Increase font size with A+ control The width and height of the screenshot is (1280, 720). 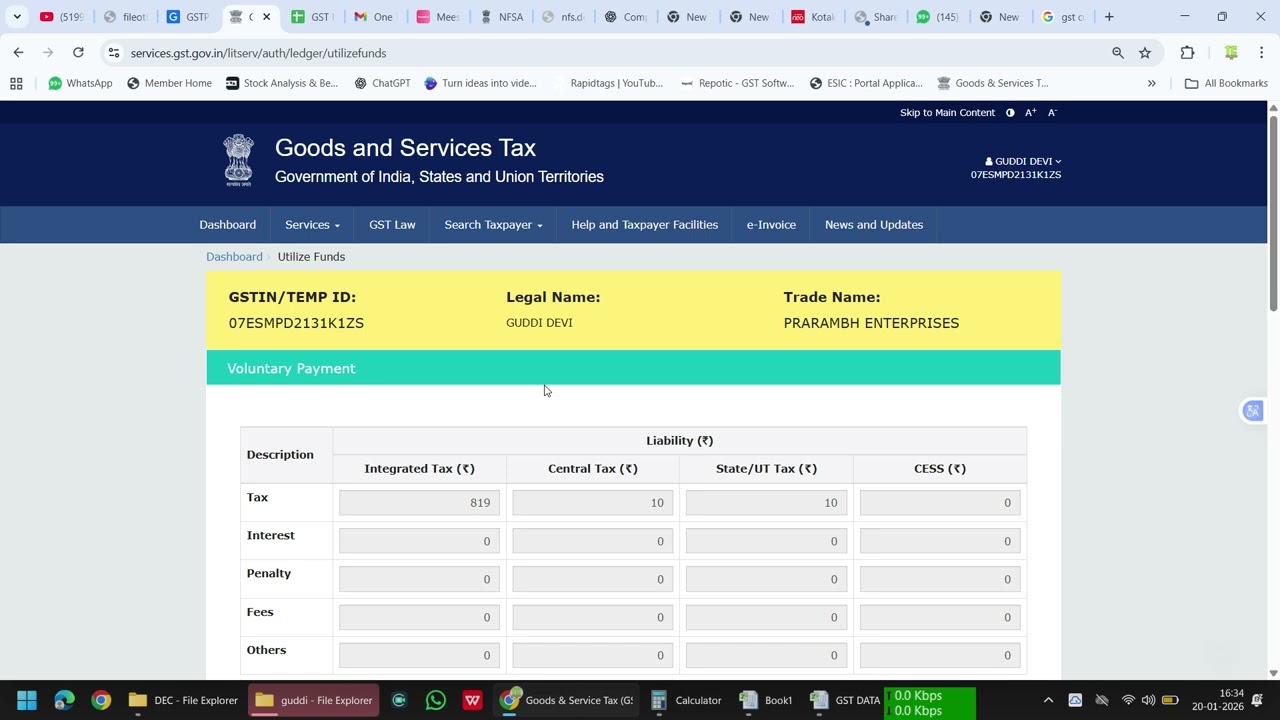point(1030,113)
